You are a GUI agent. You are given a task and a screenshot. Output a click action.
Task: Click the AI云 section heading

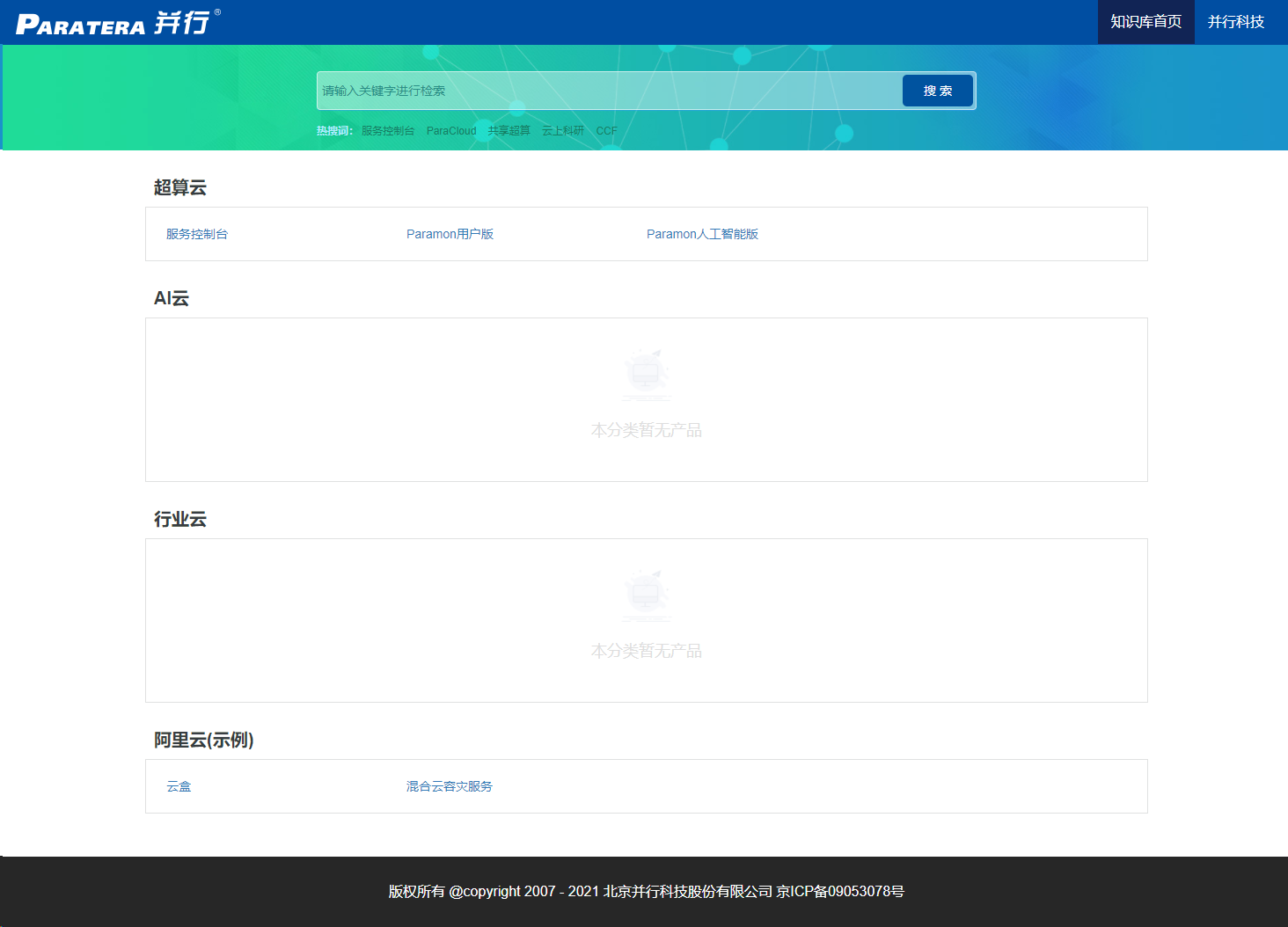[172, 298]
